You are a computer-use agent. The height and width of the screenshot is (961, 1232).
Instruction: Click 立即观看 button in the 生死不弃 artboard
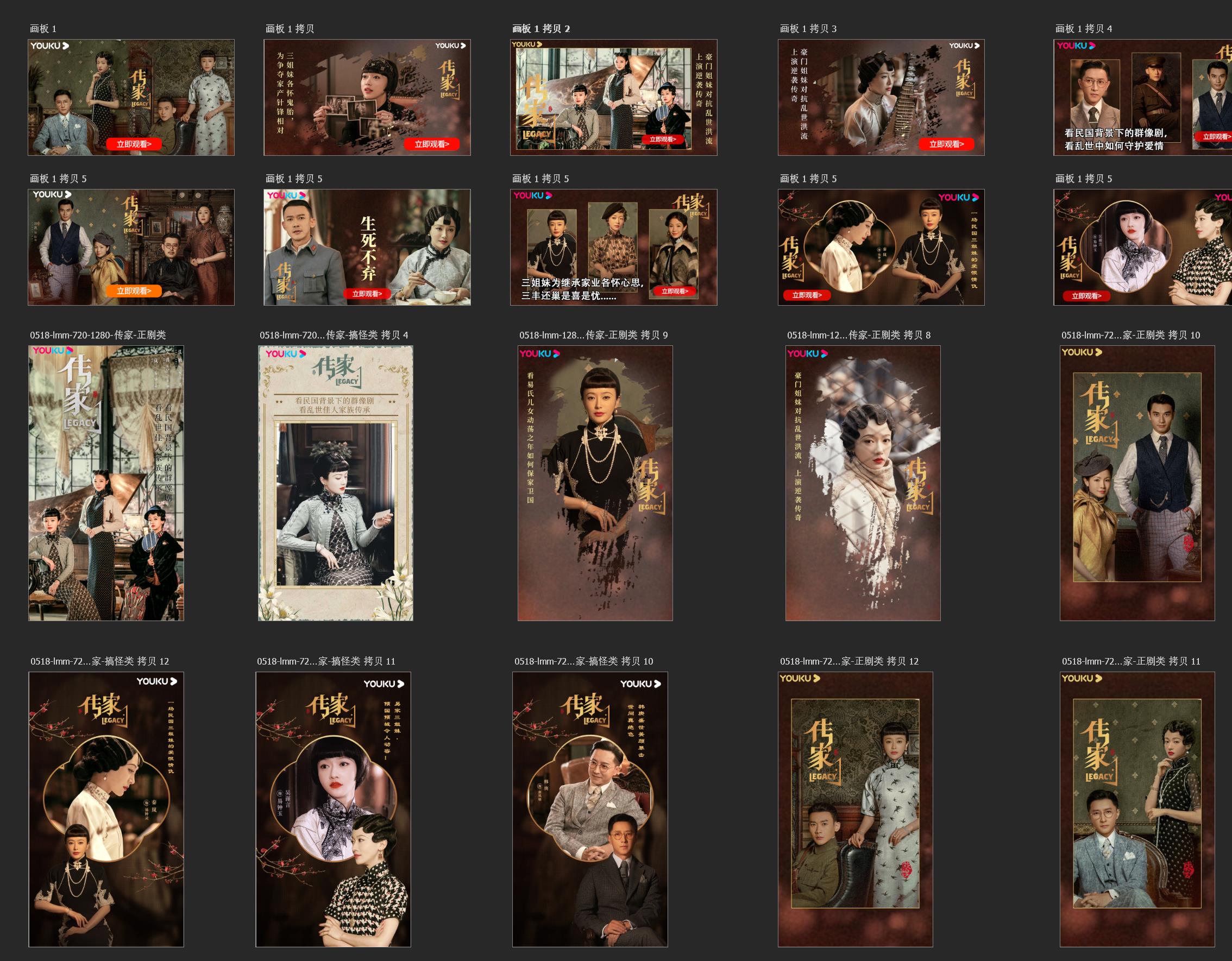[x=367, y=294]
